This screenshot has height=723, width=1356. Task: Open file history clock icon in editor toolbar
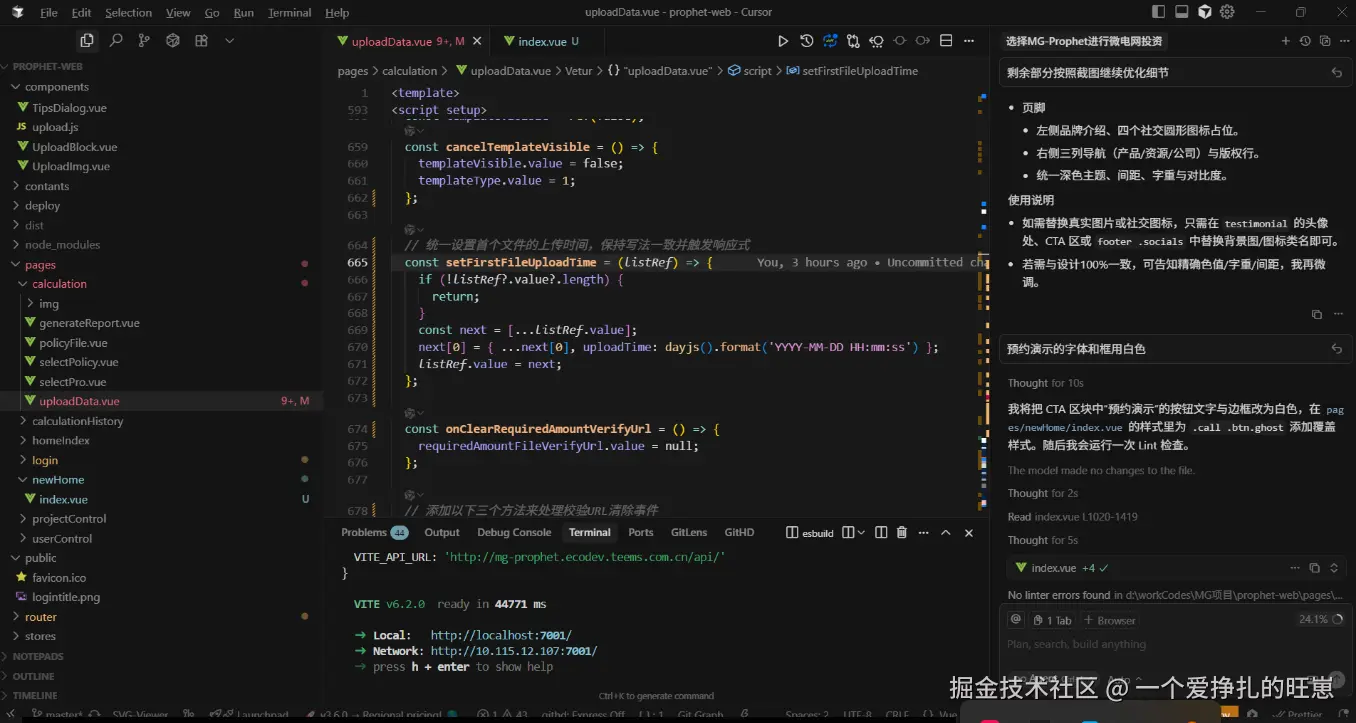pyautogui.click(x=807, y=41)
